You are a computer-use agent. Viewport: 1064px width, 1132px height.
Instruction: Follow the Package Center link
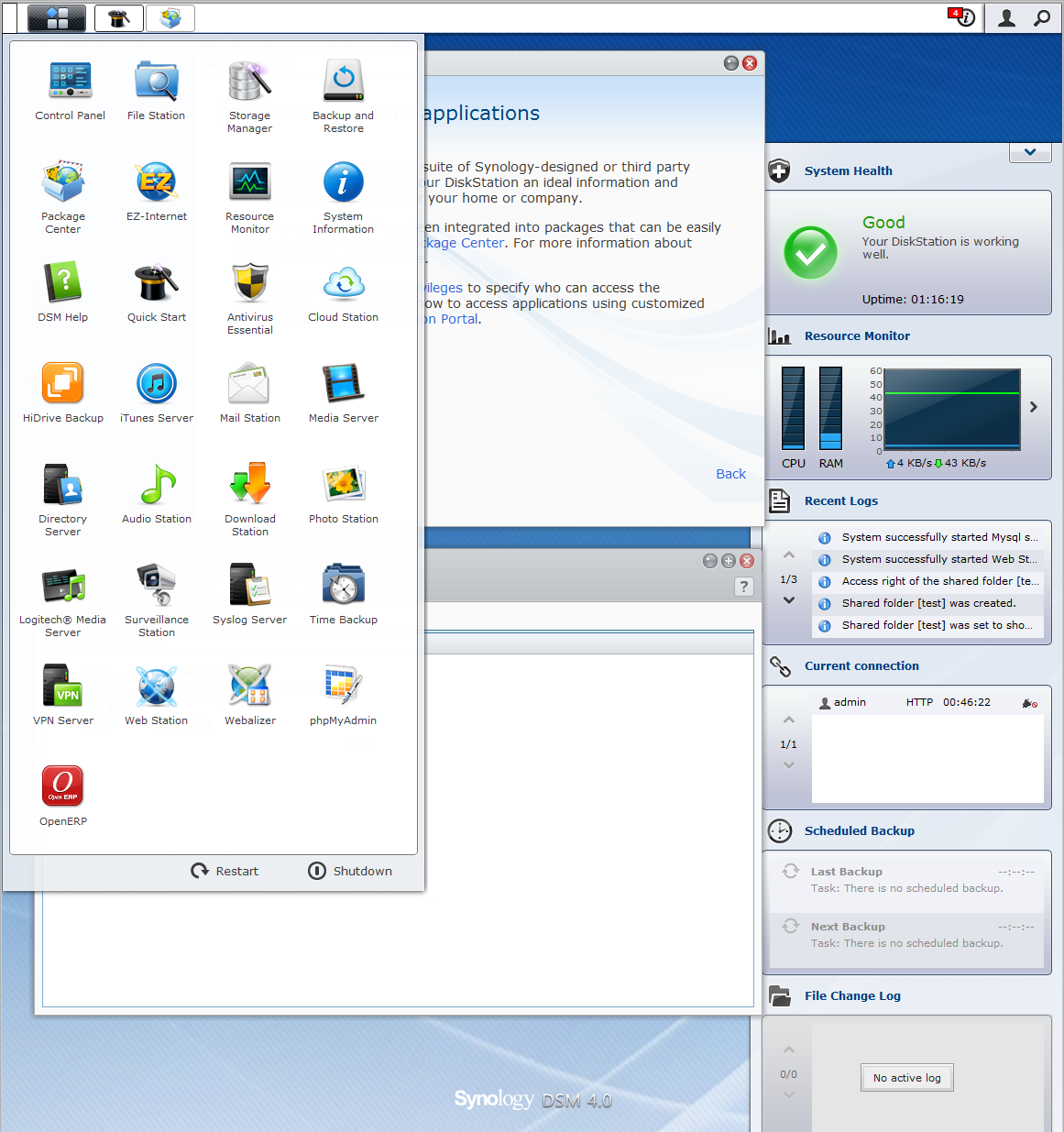click(463, 243)
